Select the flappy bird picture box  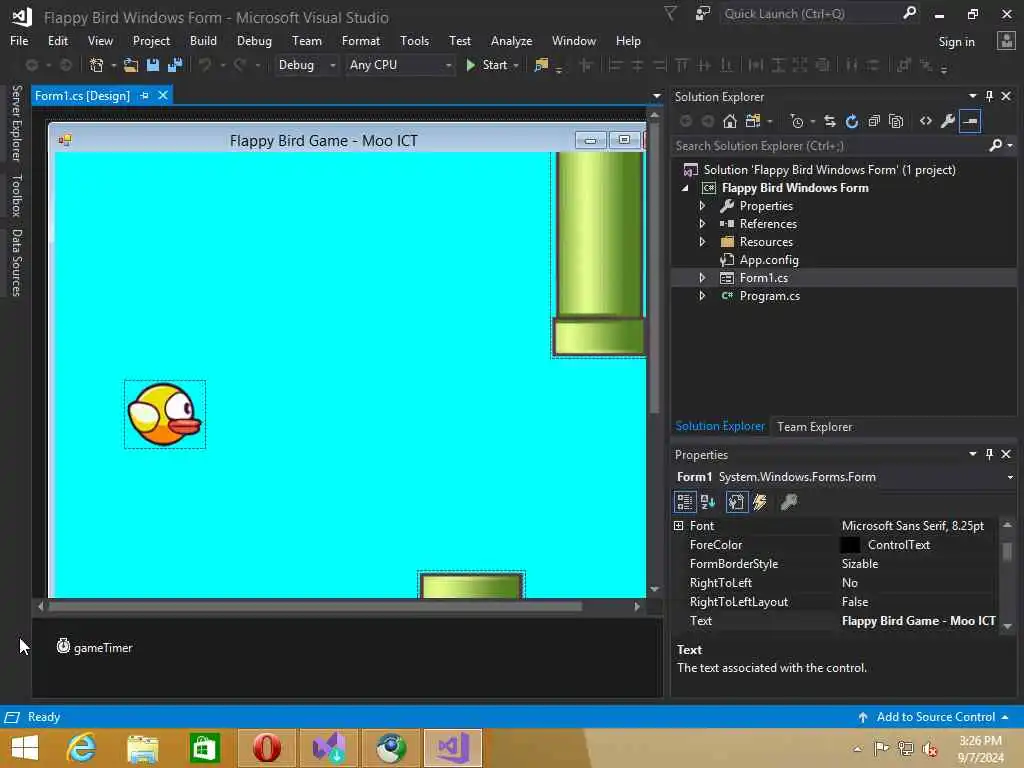tap(165, 415)
